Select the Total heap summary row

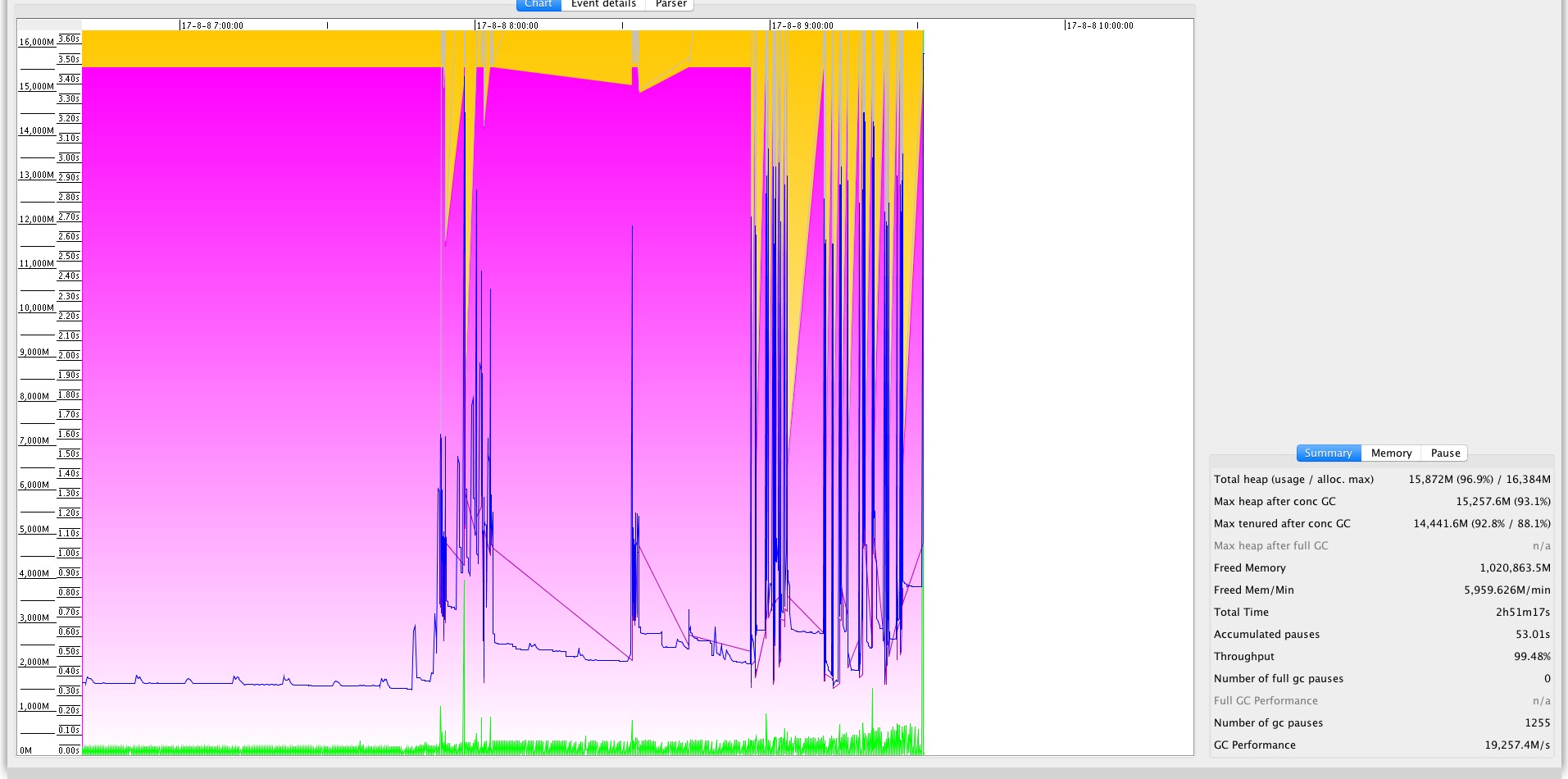(x=1382, y=480)
